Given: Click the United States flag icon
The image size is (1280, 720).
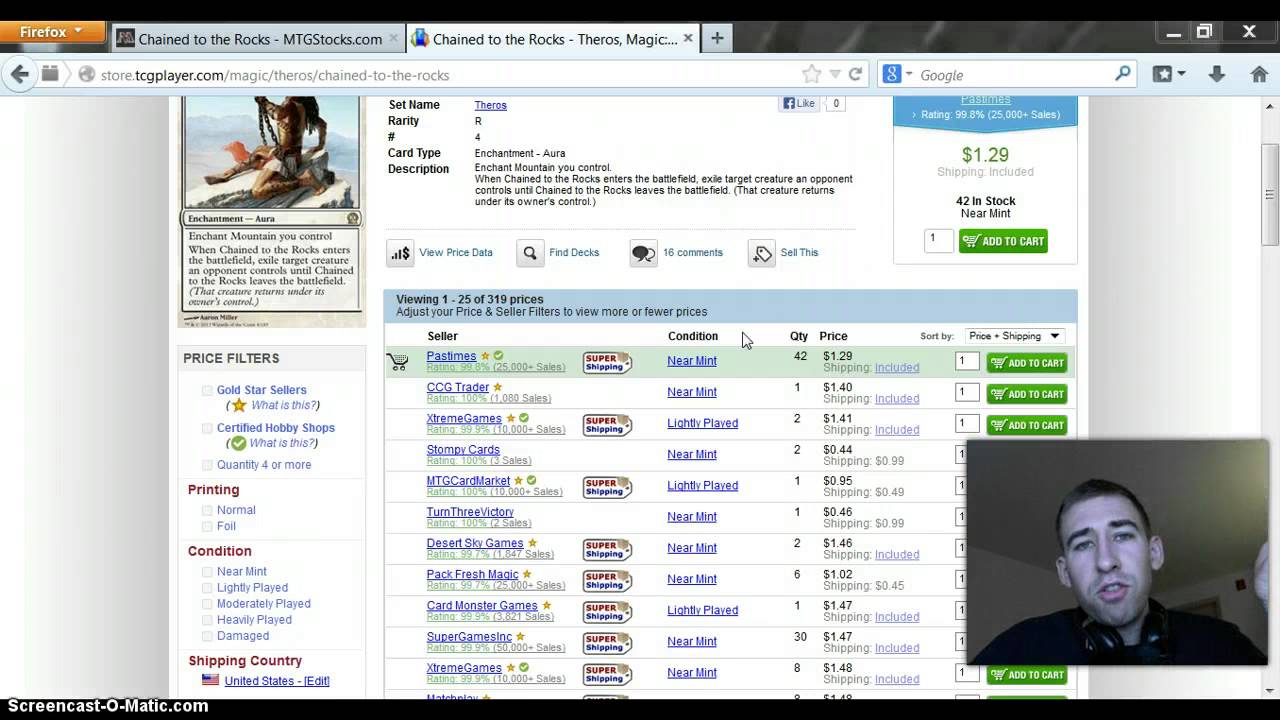Looking at the screenshot, I should coord(210,680).
